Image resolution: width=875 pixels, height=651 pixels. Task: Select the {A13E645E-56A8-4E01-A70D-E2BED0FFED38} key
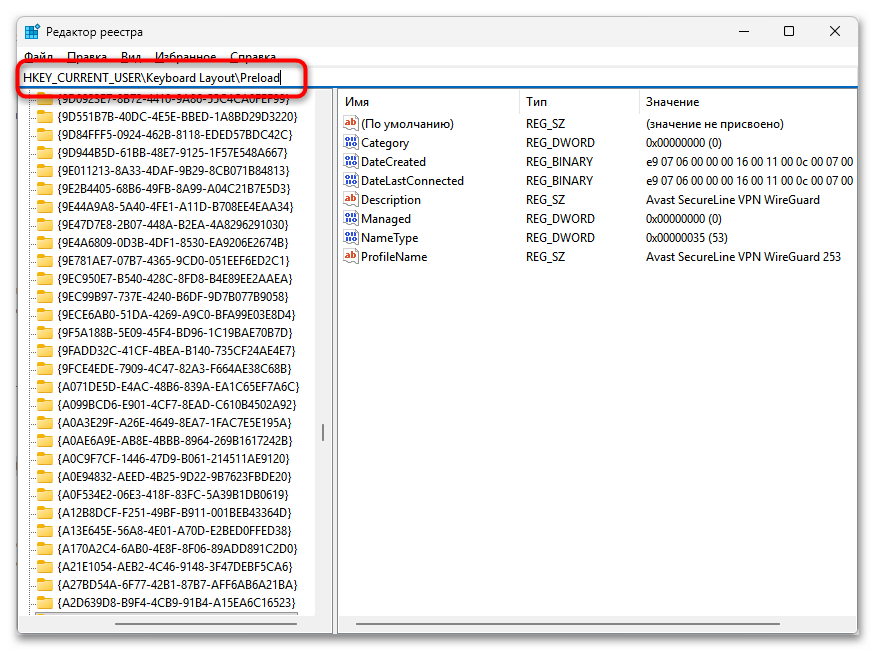(175, 531)
